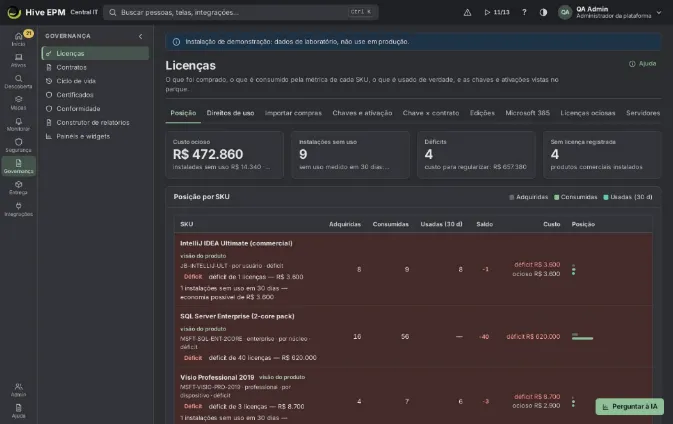Click the Ajuda link near page title
673x424 pixels.
click(643, 64)
